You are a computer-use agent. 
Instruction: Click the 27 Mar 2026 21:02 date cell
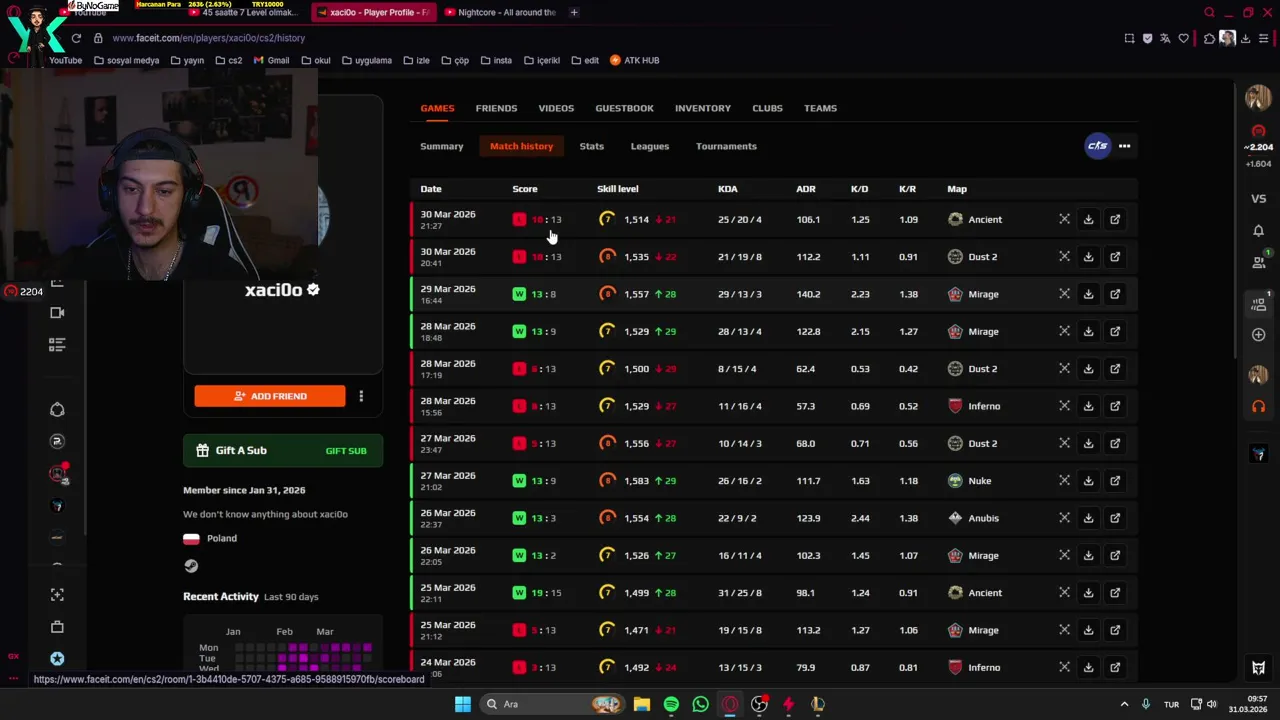click(448, 481)
